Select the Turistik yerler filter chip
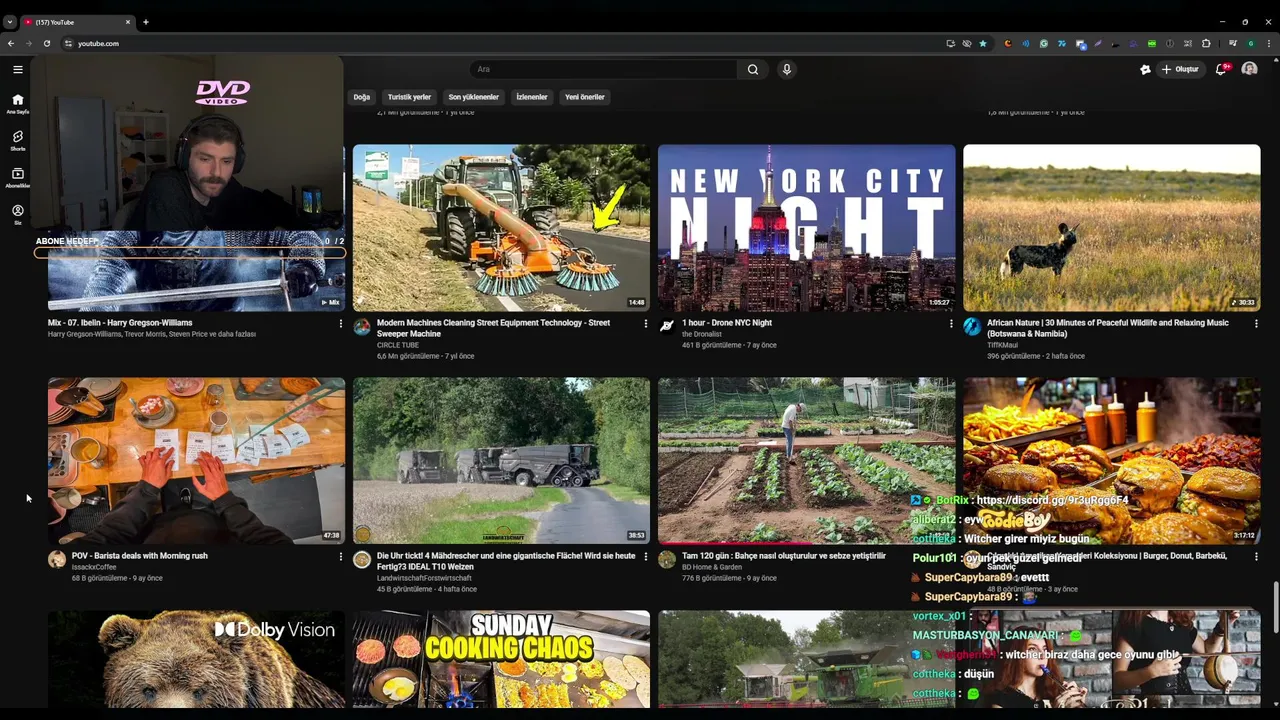The width and height of the screenshot is (1280, 720). [x=409, y=97]
